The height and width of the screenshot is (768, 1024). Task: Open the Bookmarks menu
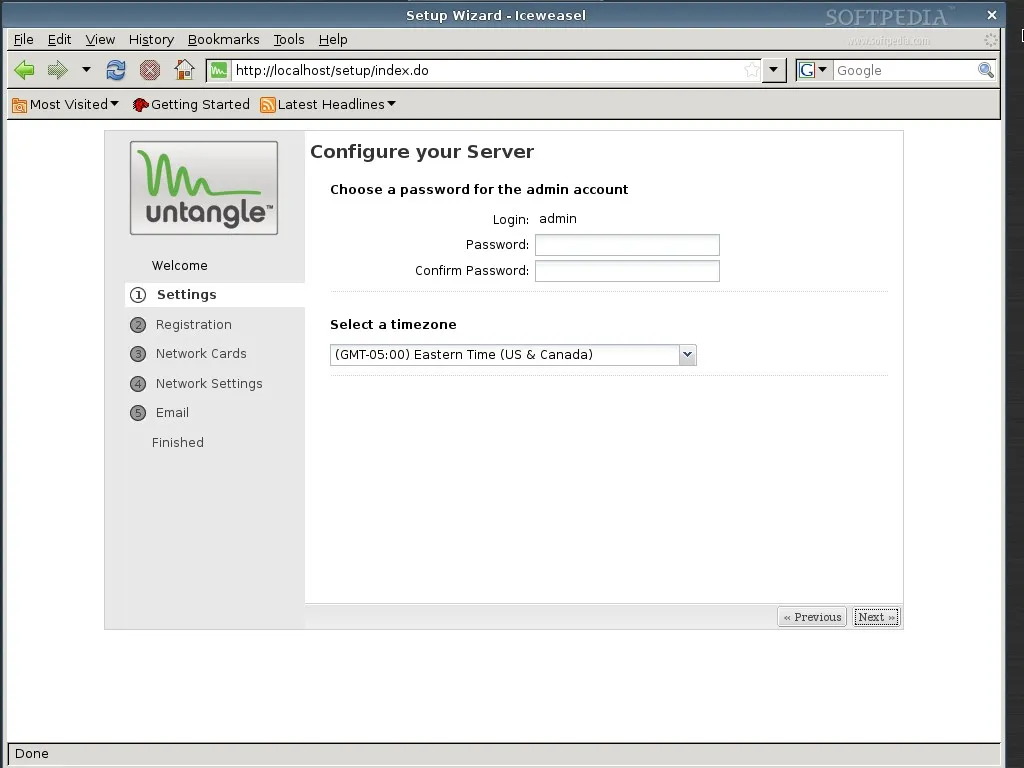click(x=224, y=39)
